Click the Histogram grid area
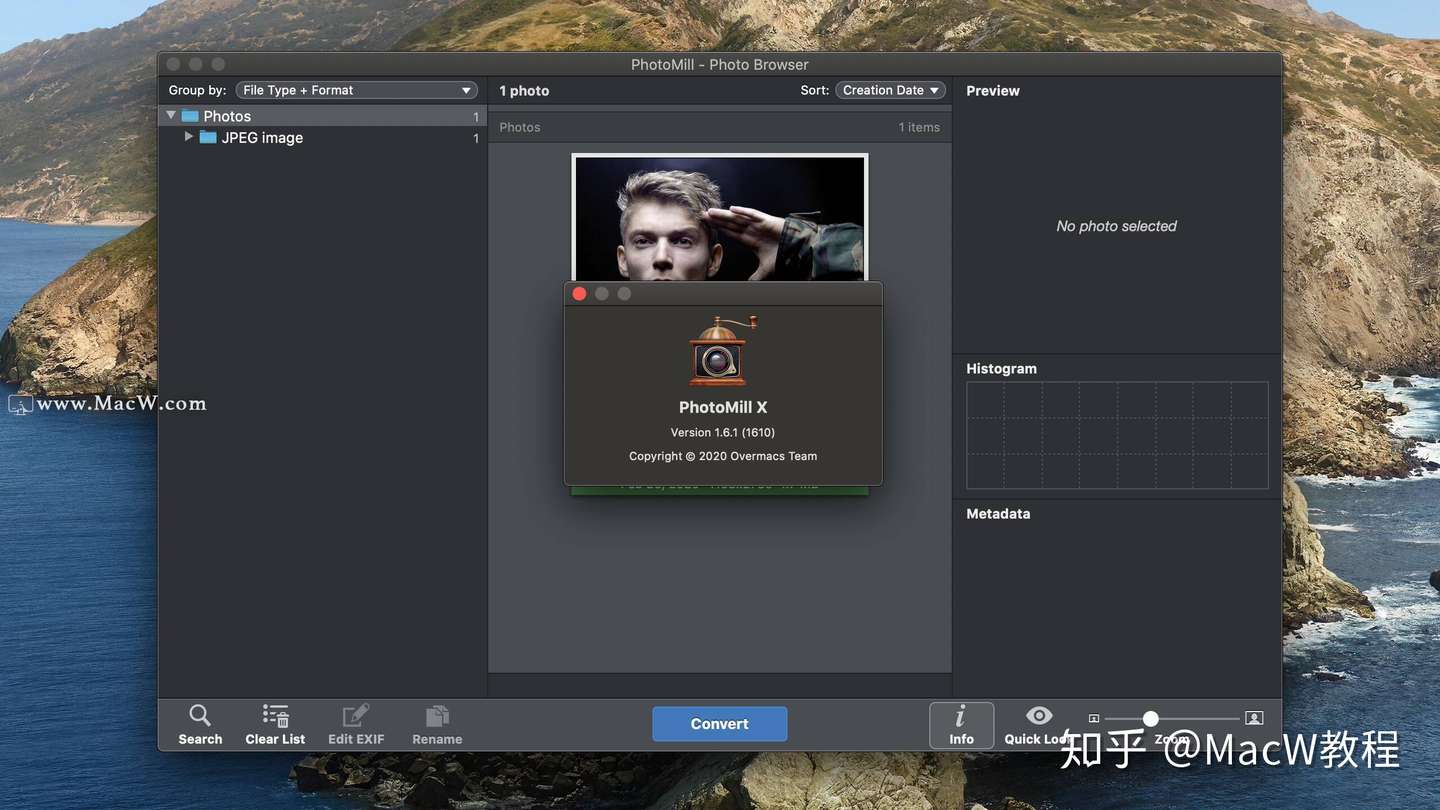The height and width of the screenshot is (810, 1440). click(x=1117, y=435)
